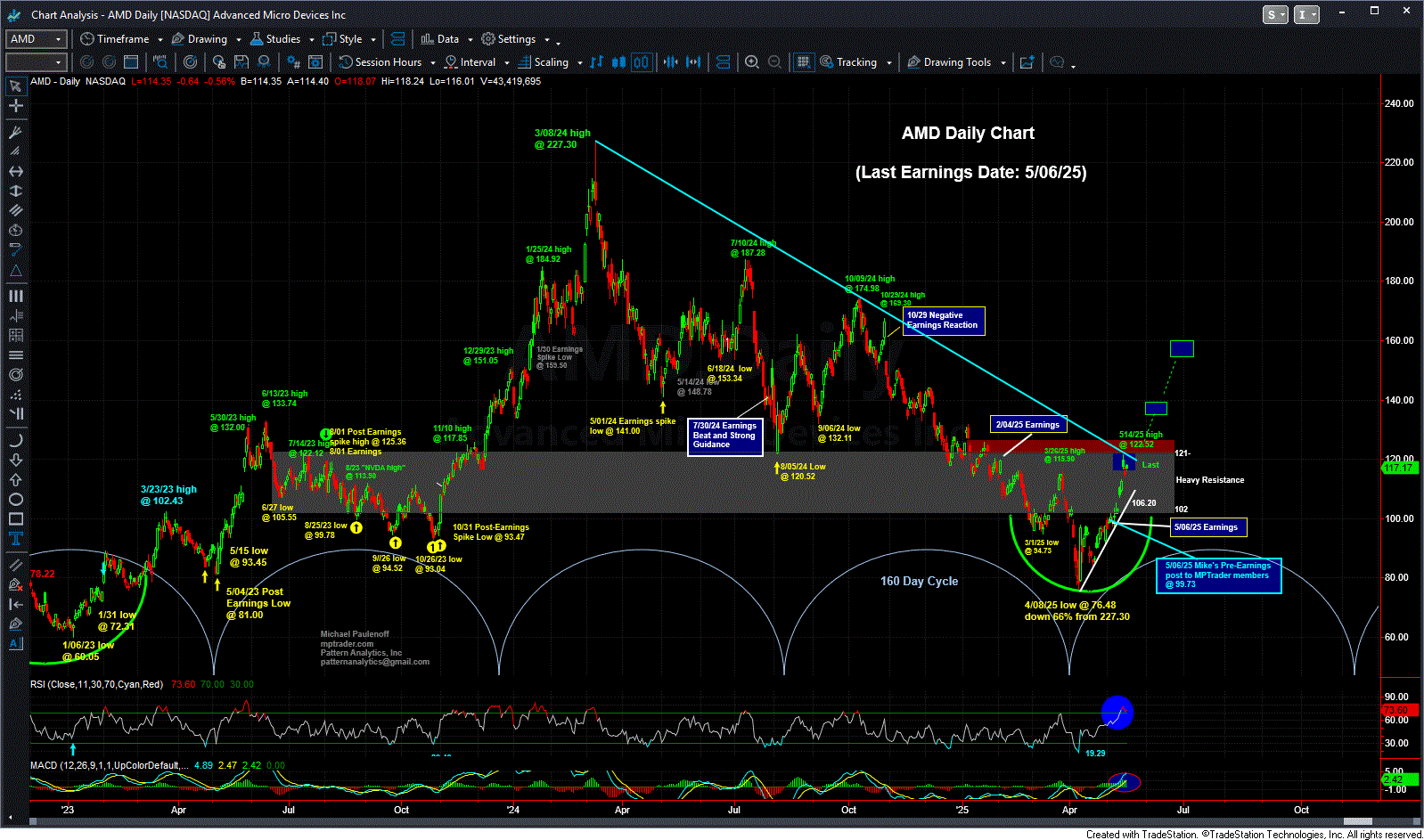Open the Drawing menu
1424x840 pixels.
(200, 39)
